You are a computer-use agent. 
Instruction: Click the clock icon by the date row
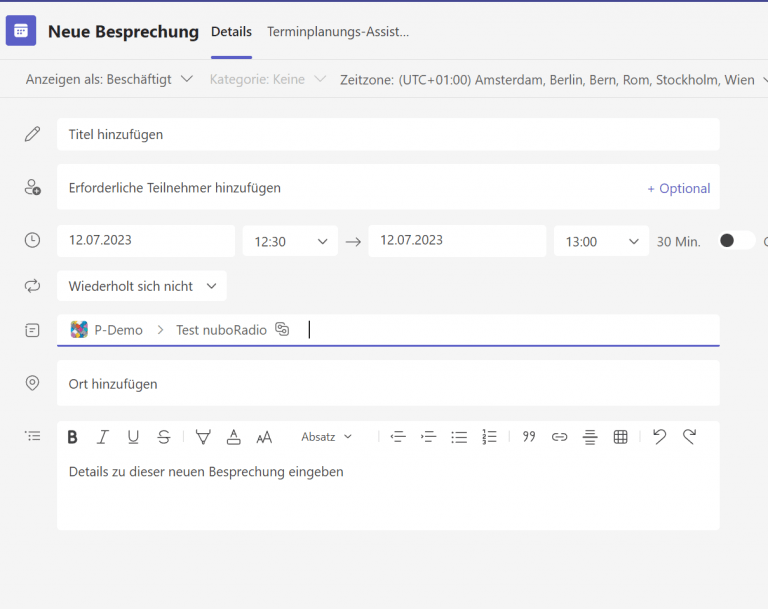click(x=32, y=240)
